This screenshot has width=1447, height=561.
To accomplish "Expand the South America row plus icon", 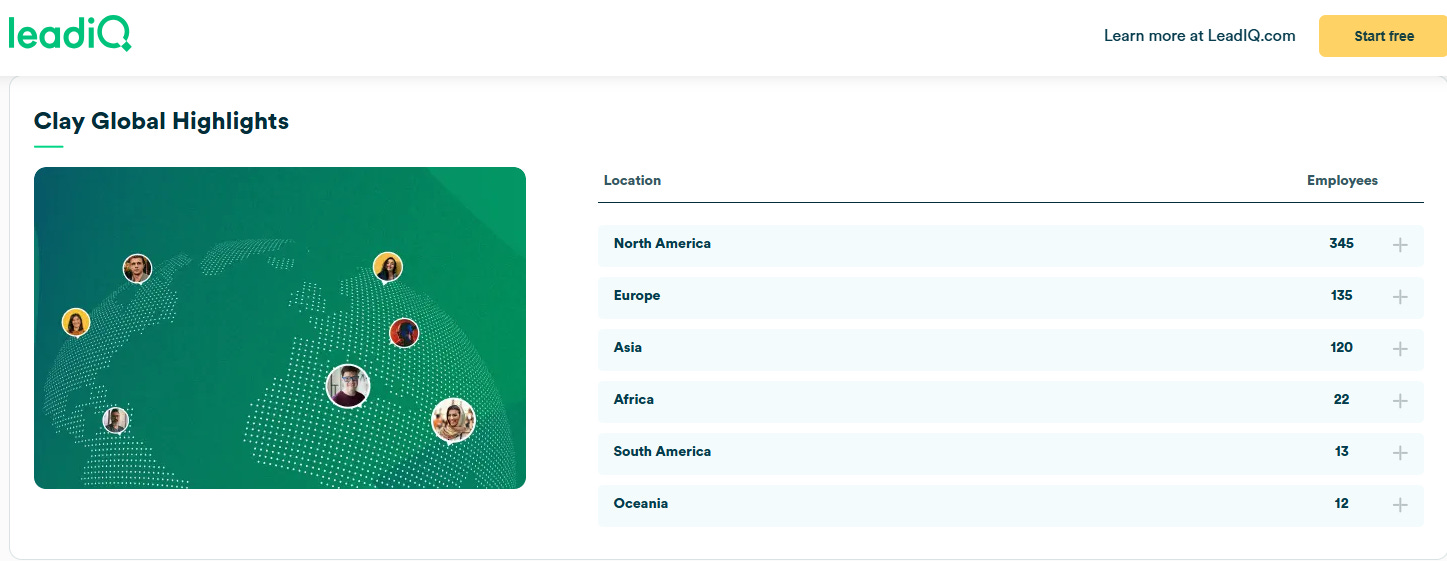I will click(x=1400, y=453).
